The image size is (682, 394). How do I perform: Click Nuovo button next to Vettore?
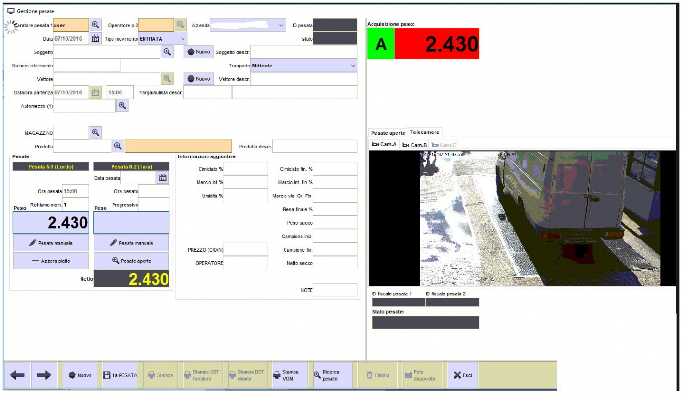click(x=199, y=79)
